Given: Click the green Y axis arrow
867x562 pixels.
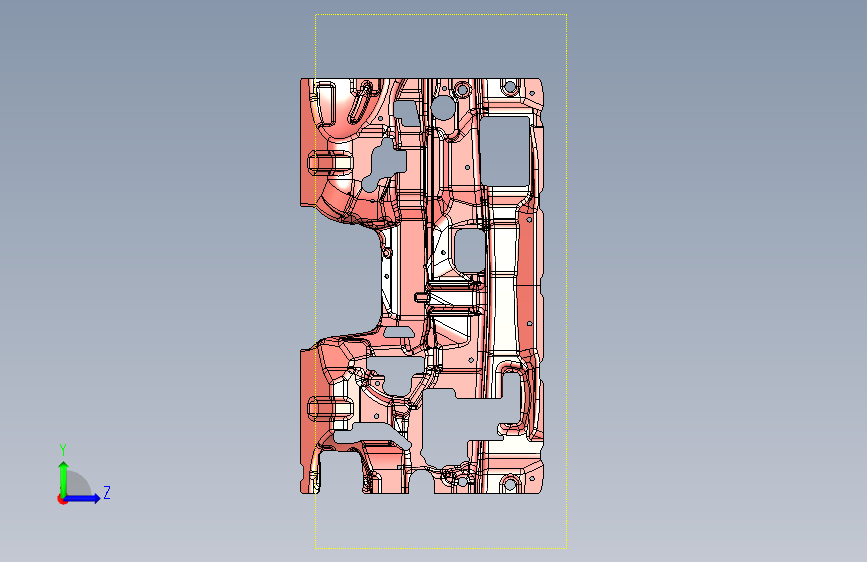Looking at the screenshot, I should click(64, 479).
